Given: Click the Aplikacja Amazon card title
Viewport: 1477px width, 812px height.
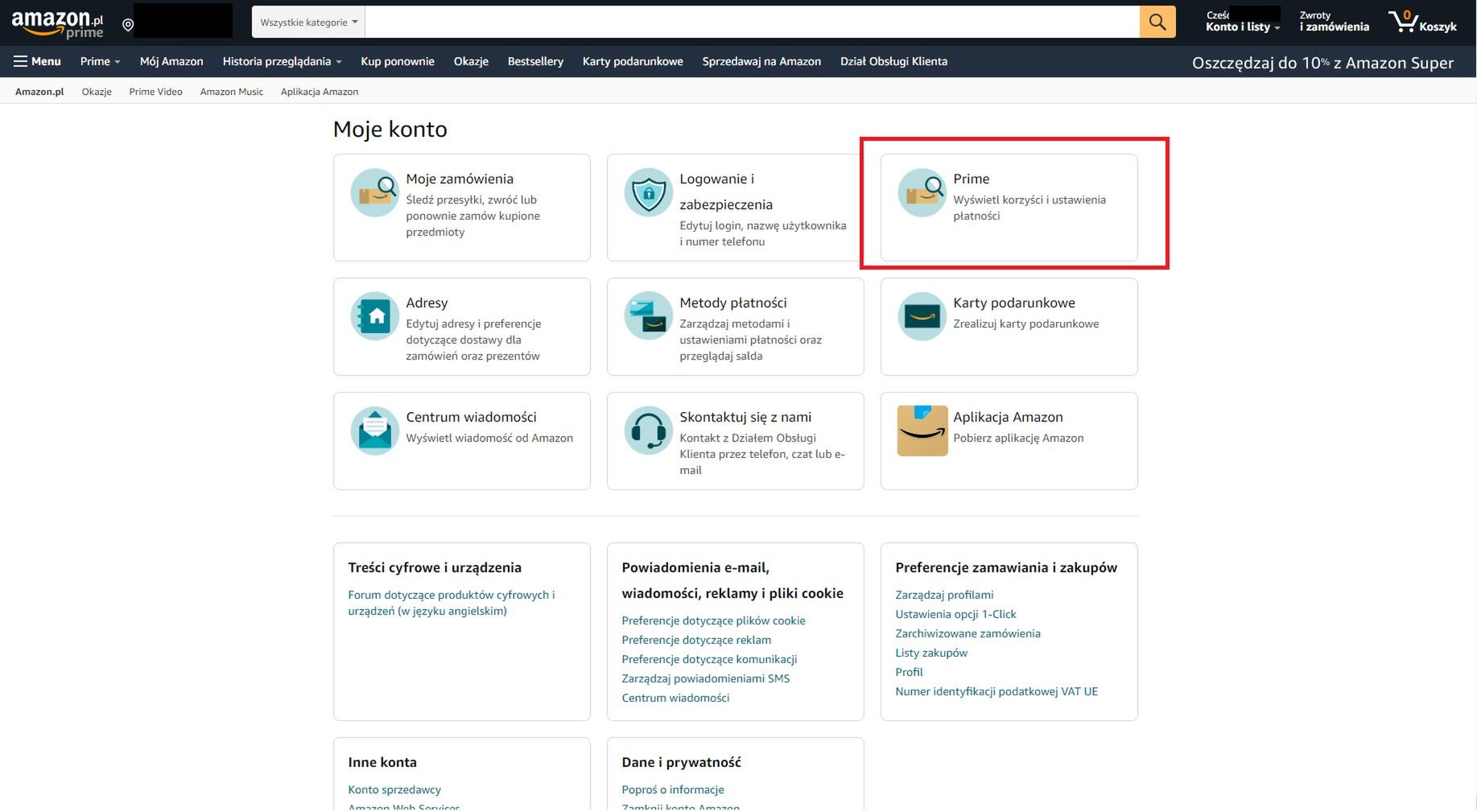Looking at the screenshot, I should pos(1008,417).
